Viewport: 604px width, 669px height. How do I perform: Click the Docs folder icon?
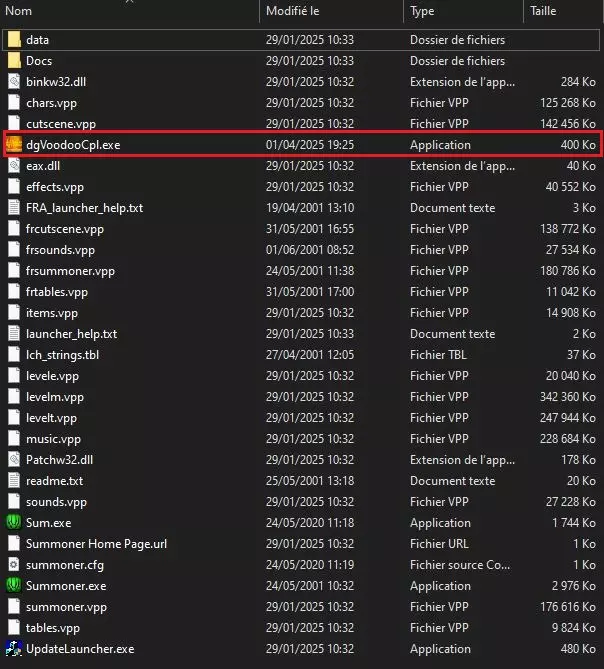14,61
